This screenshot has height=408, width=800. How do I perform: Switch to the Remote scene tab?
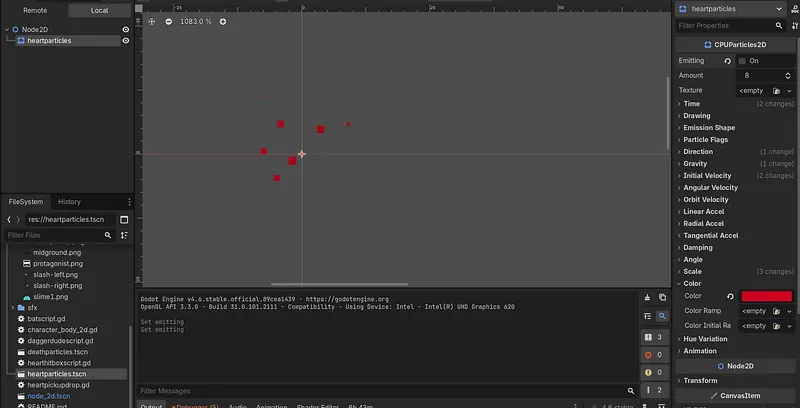coord(35,10)
